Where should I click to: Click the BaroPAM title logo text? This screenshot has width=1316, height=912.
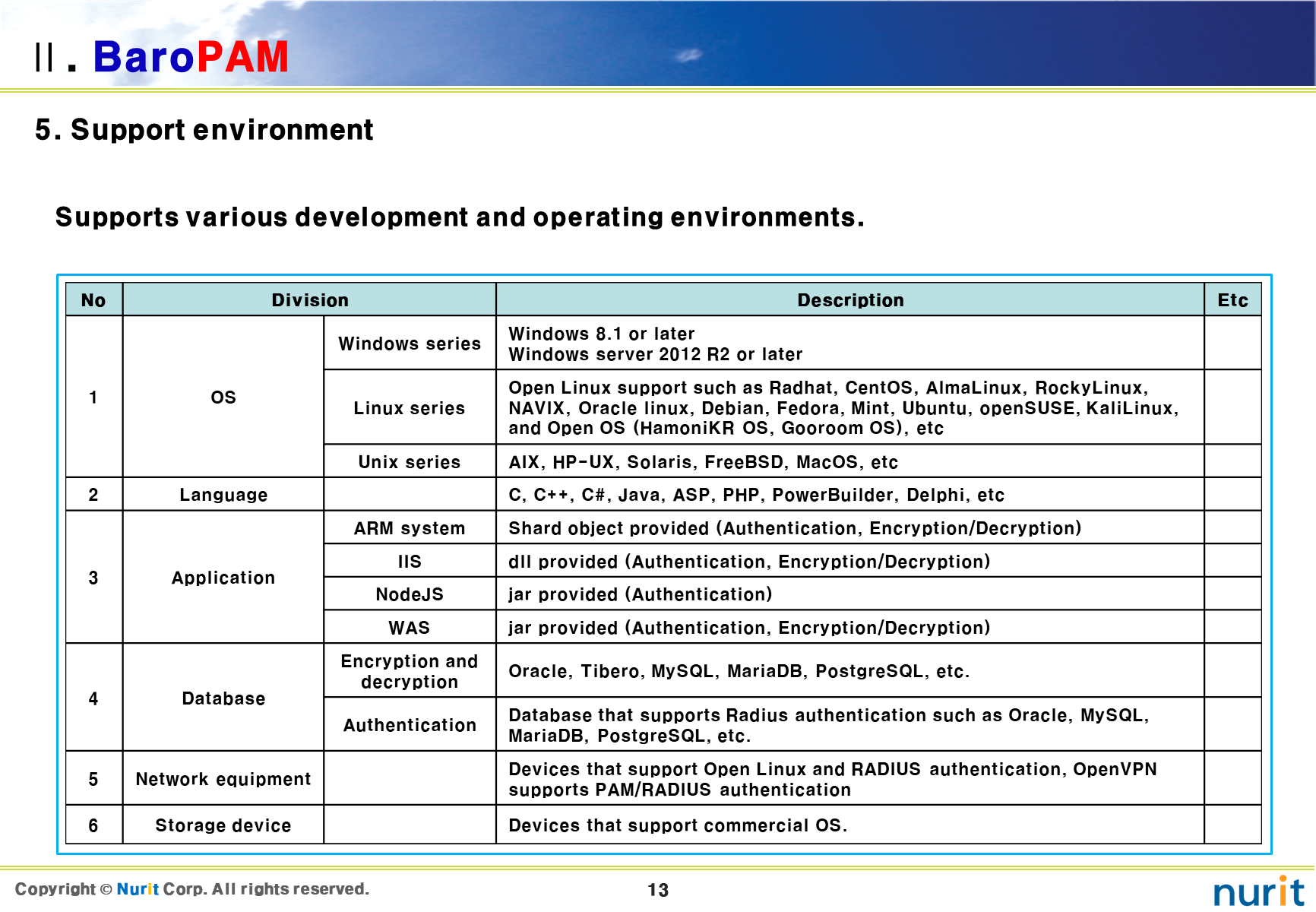pos(190,57)
